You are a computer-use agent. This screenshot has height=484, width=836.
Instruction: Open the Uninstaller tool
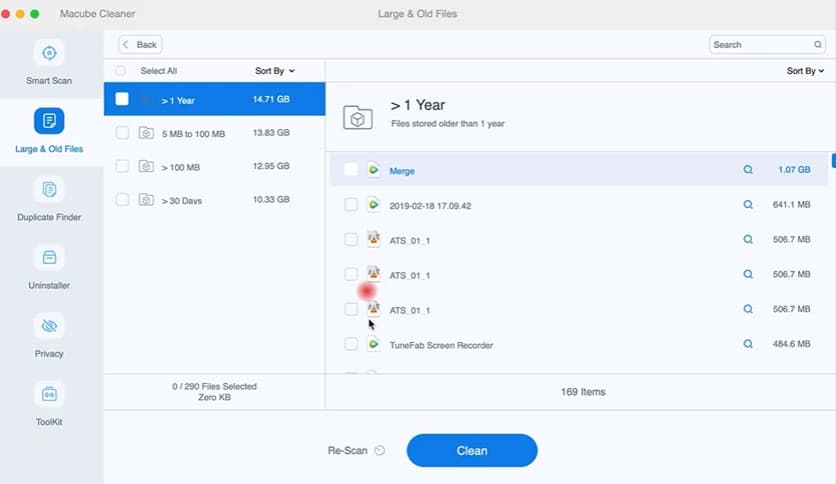pos(49,266)
